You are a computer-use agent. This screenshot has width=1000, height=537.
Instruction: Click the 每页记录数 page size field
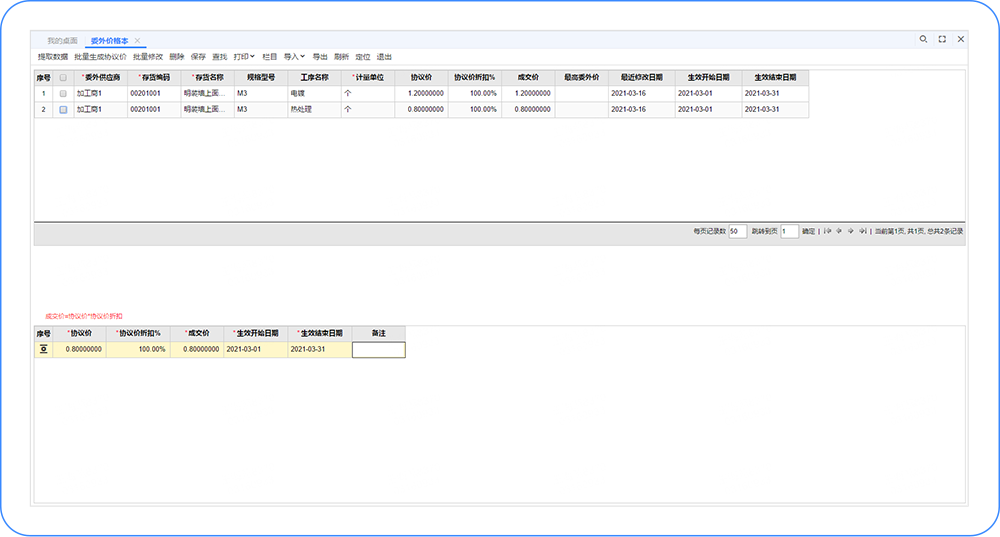(738, 231)
